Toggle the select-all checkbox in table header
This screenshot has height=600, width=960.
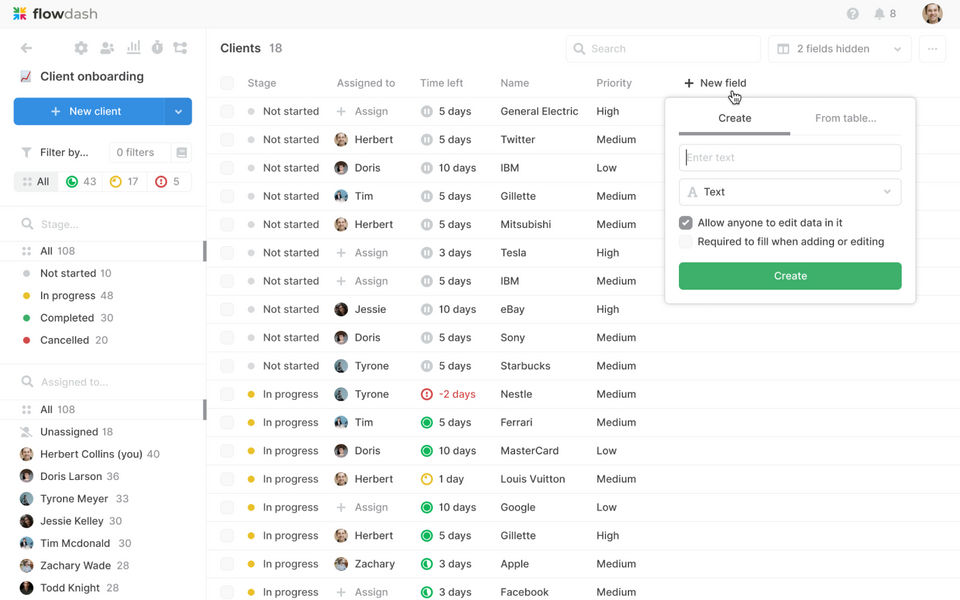click(227, 83)
